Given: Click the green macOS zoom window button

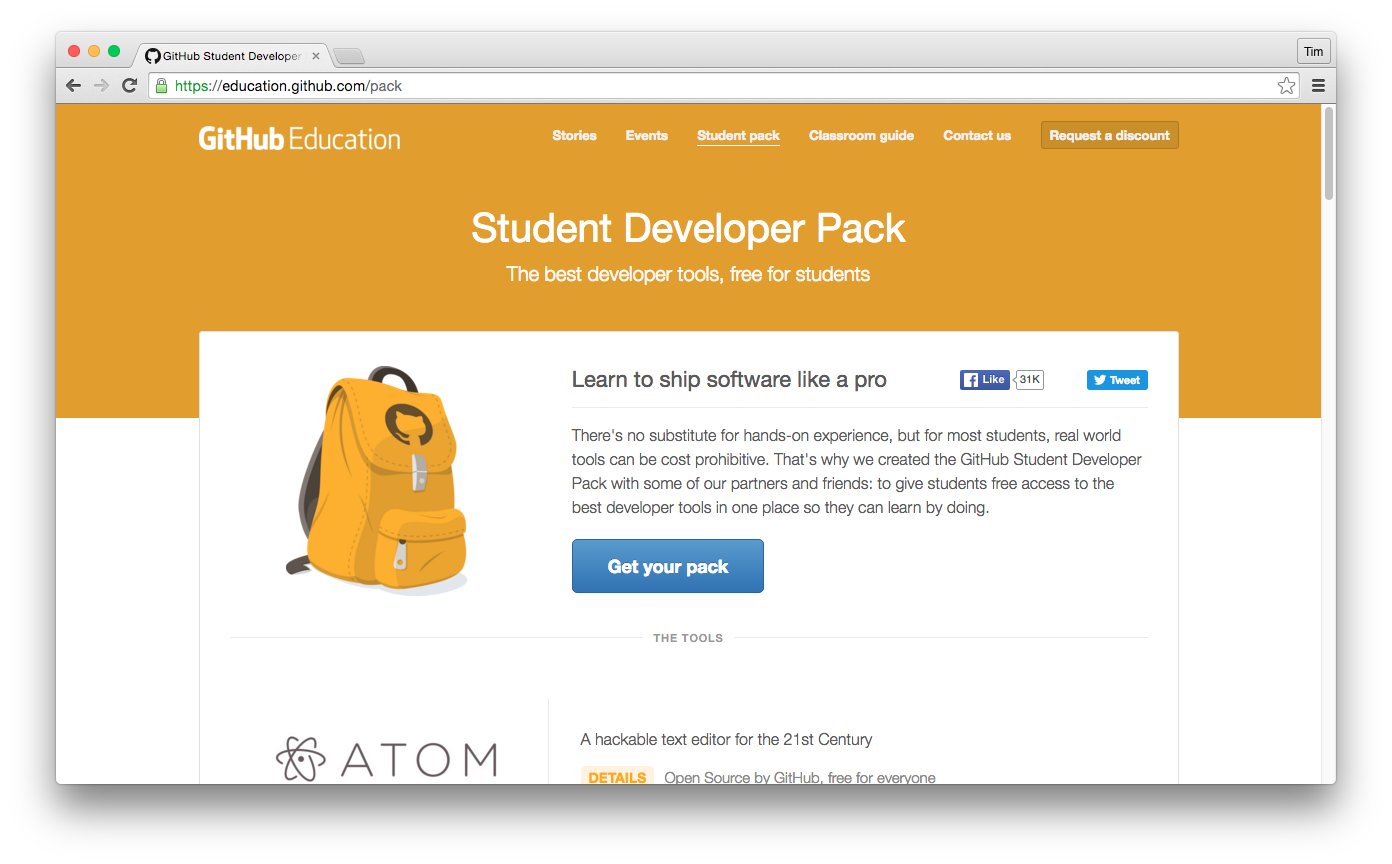Looking at the screenshot, I should coord(114,51).
